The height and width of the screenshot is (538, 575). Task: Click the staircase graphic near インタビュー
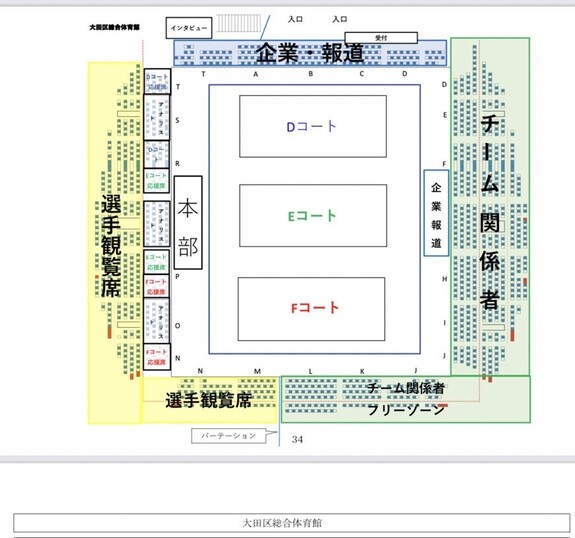coord(238,23)
